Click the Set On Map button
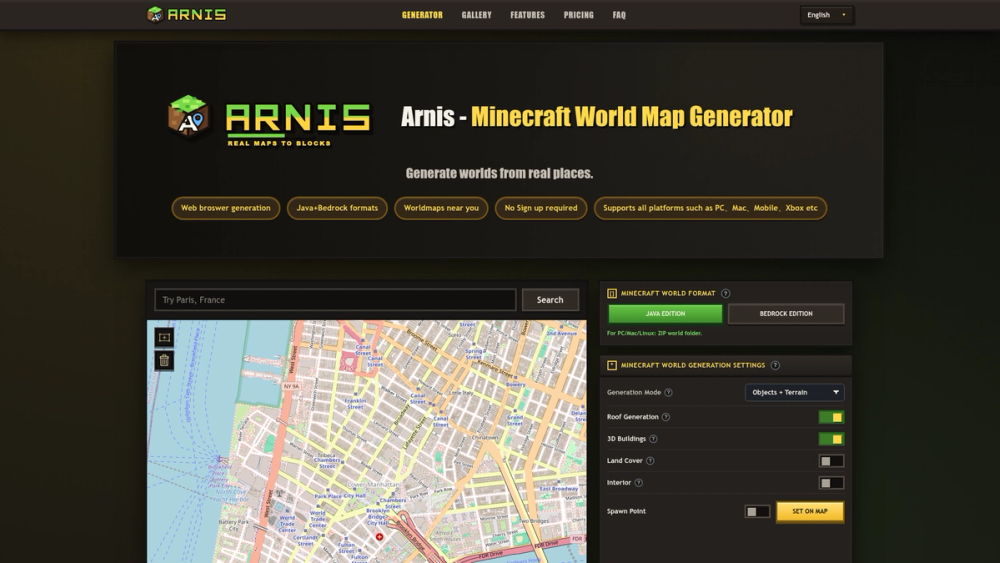The height and width of the screenshot is (563, 1000). (810, 511)
